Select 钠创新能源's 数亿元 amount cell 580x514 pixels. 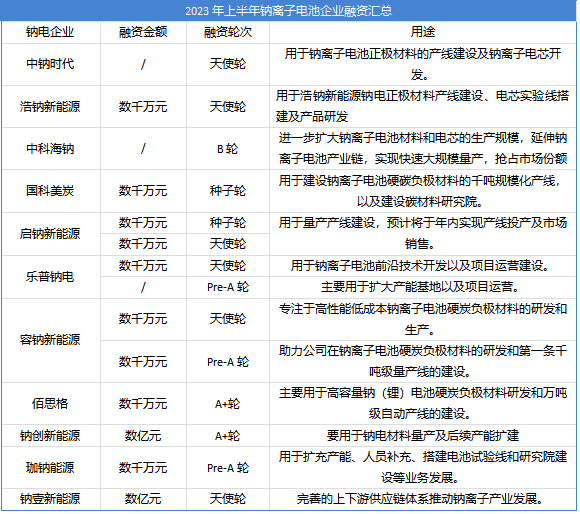143,436
